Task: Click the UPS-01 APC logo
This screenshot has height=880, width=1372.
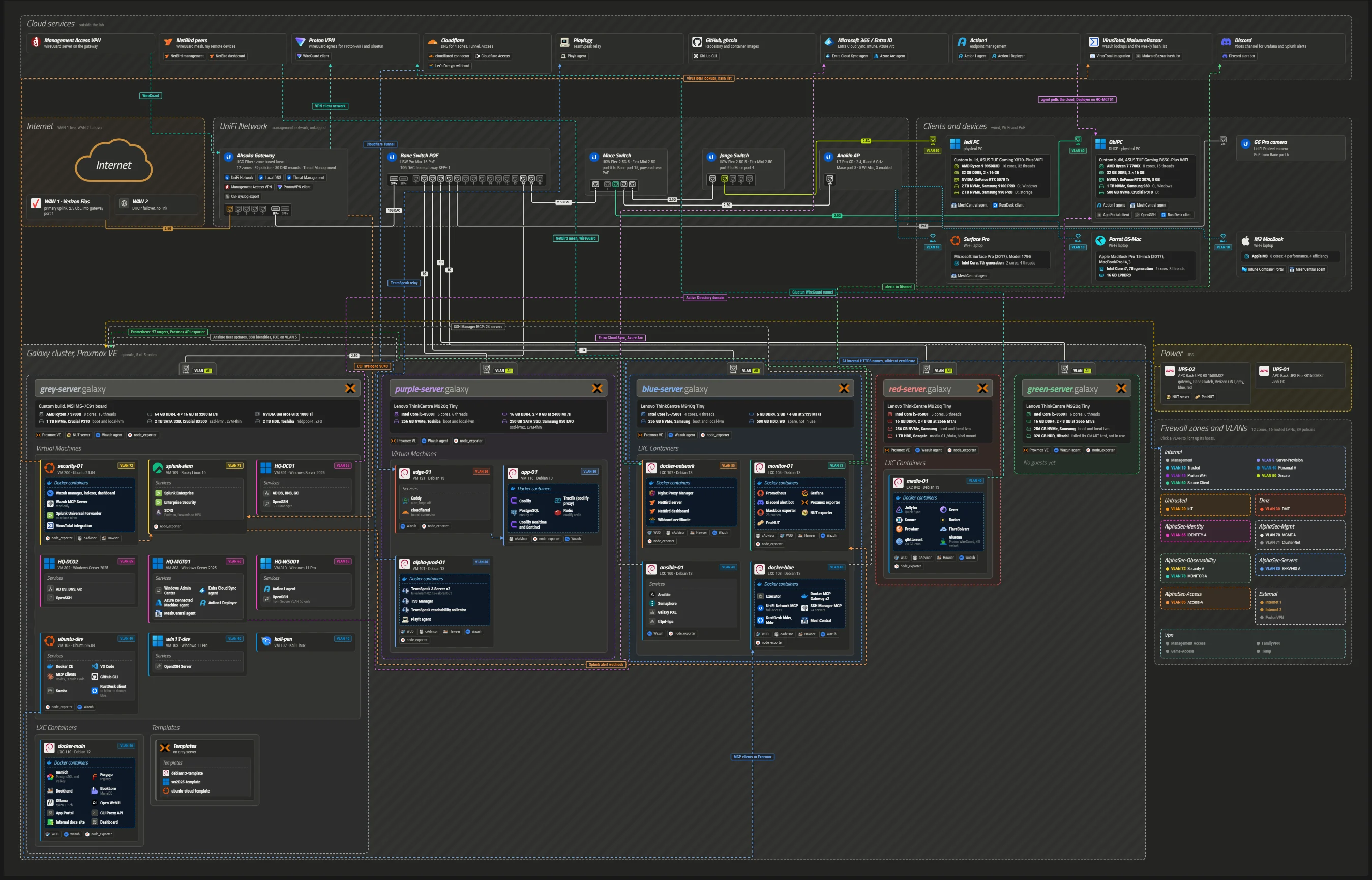Action: coord(1264,371)
